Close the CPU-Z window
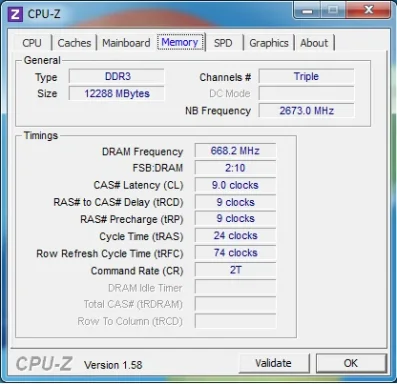Screen dimensions: 397x384 point(368,10)
